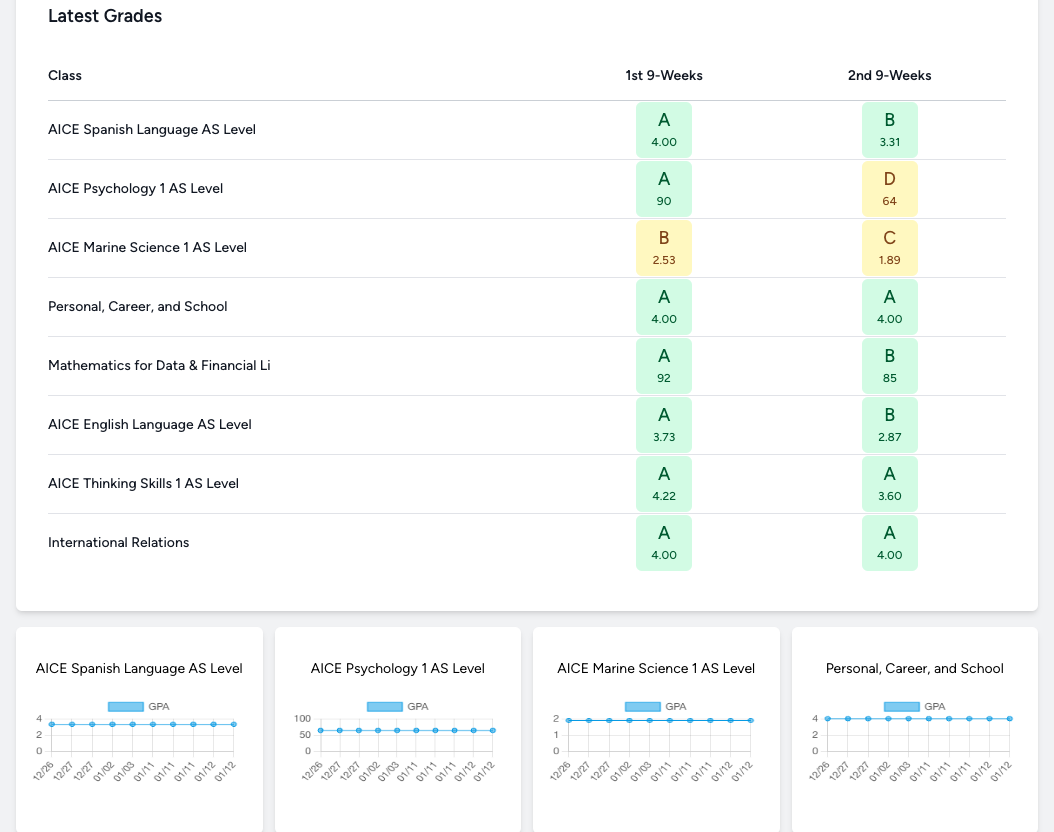Select the International Relations class
The height and width of the screenshot is (832, 1054).
pyautogui.click(x=116, y=542)
